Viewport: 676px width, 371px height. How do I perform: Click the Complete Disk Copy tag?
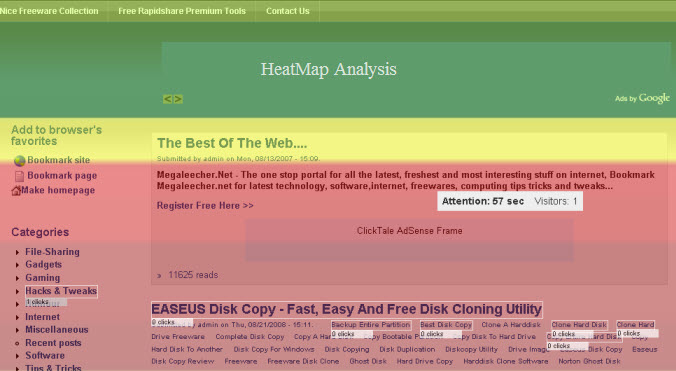[250, 337]
